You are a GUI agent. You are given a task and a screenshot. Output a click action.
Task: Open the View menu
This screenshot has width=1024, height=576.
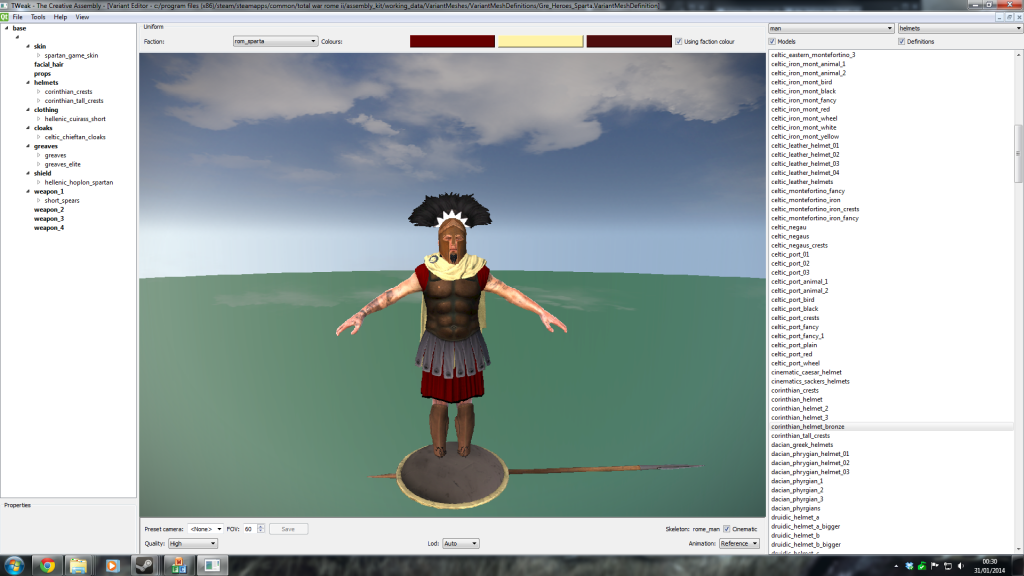tap(82, 17)
